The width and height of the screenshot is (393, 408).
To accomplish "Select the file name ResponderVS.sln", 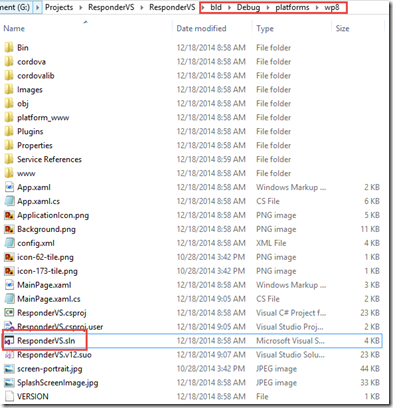I will [46, 341].
